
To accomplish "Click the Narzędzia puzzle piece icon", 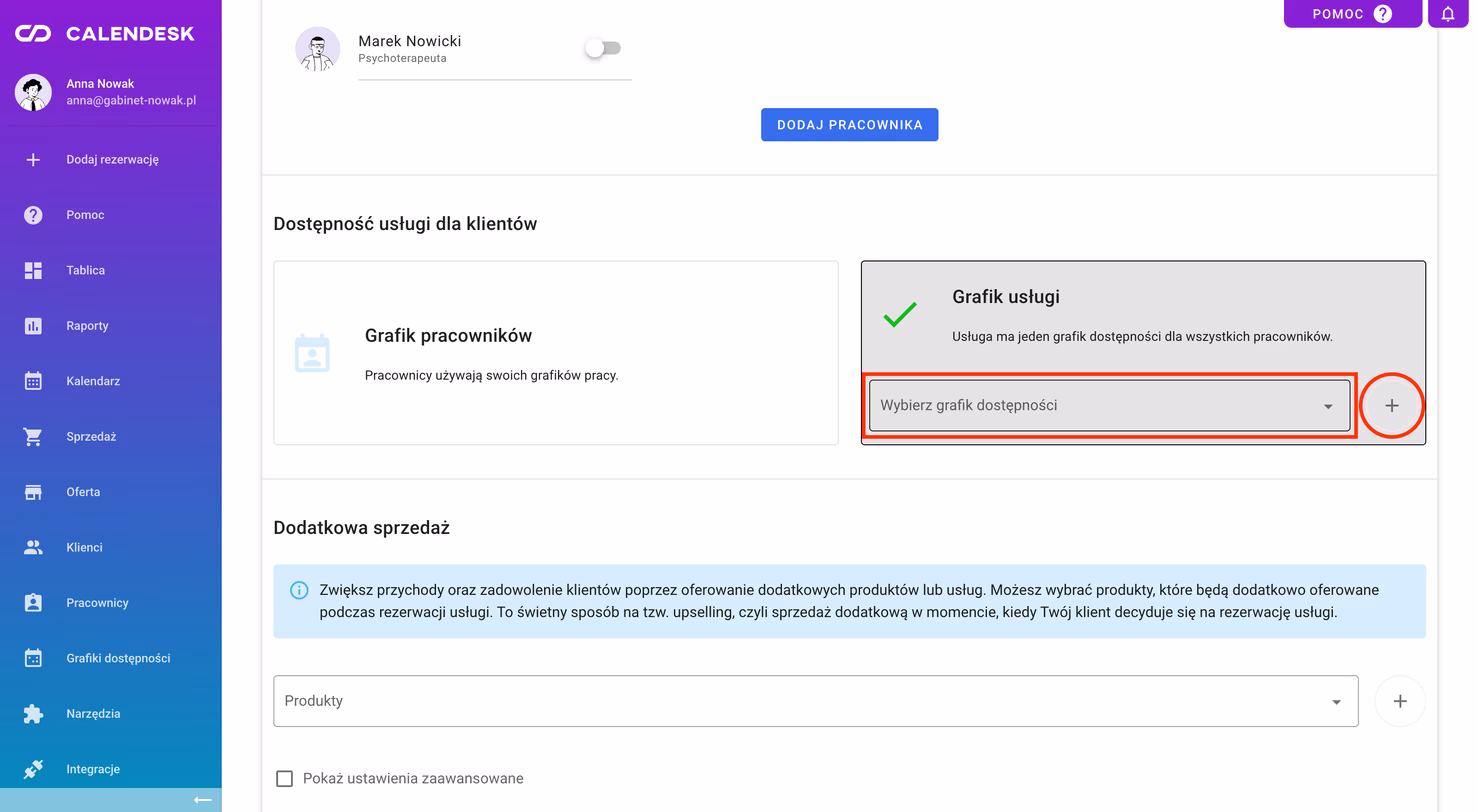I will coord(33,714).
